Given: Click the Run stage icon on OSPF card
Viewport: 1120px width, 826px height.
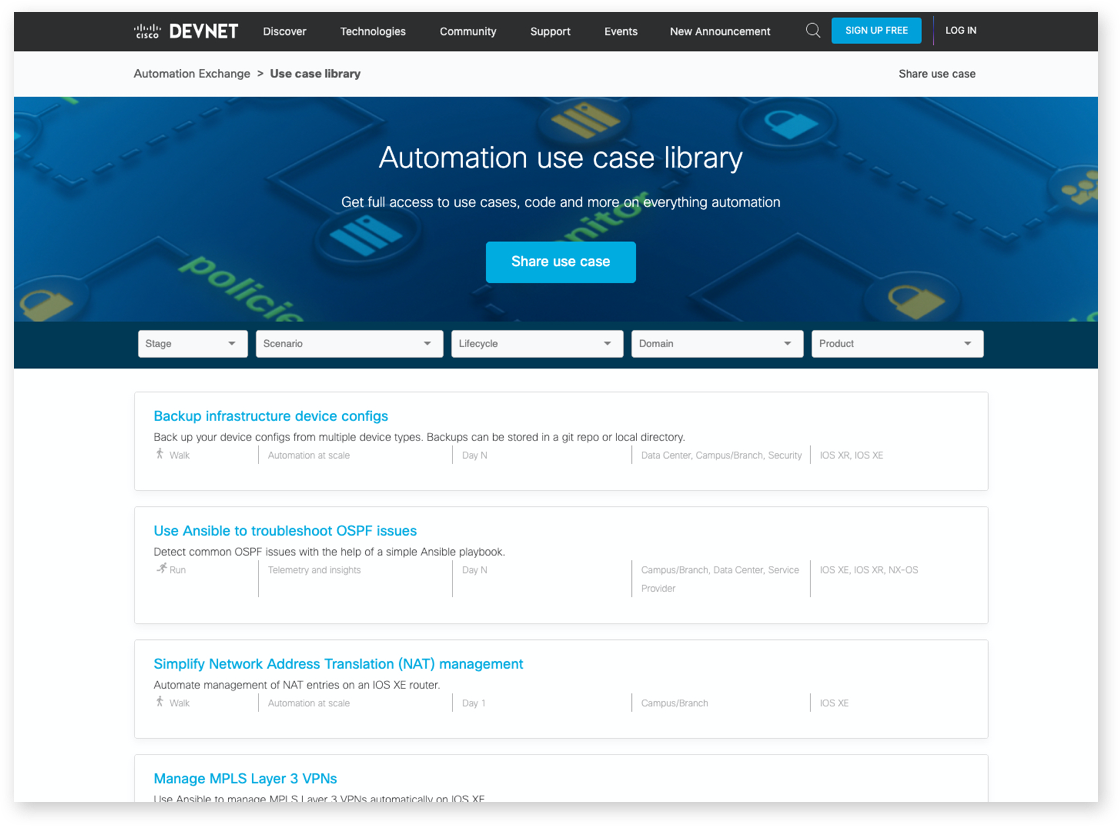Looking at the screenshot, I should pyautogui.click(x=160, y=569).
